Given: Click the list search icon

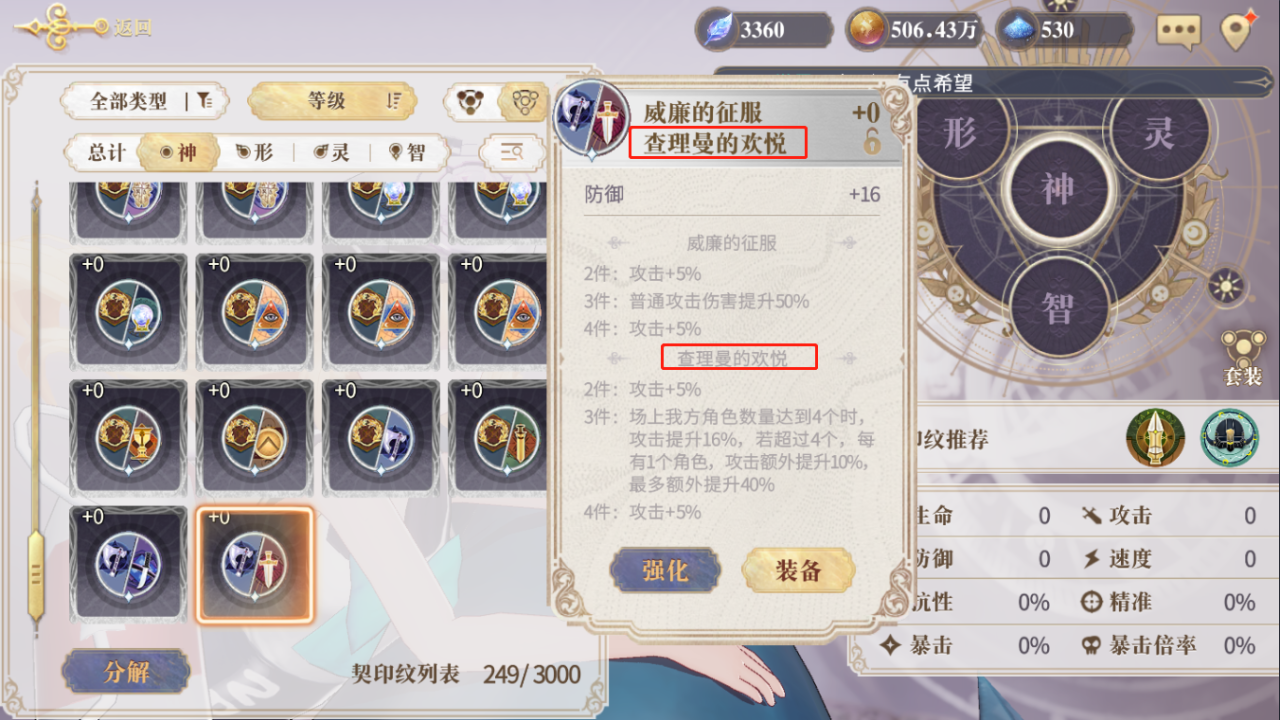Looking at the screenshot, I should click(511, 152).
